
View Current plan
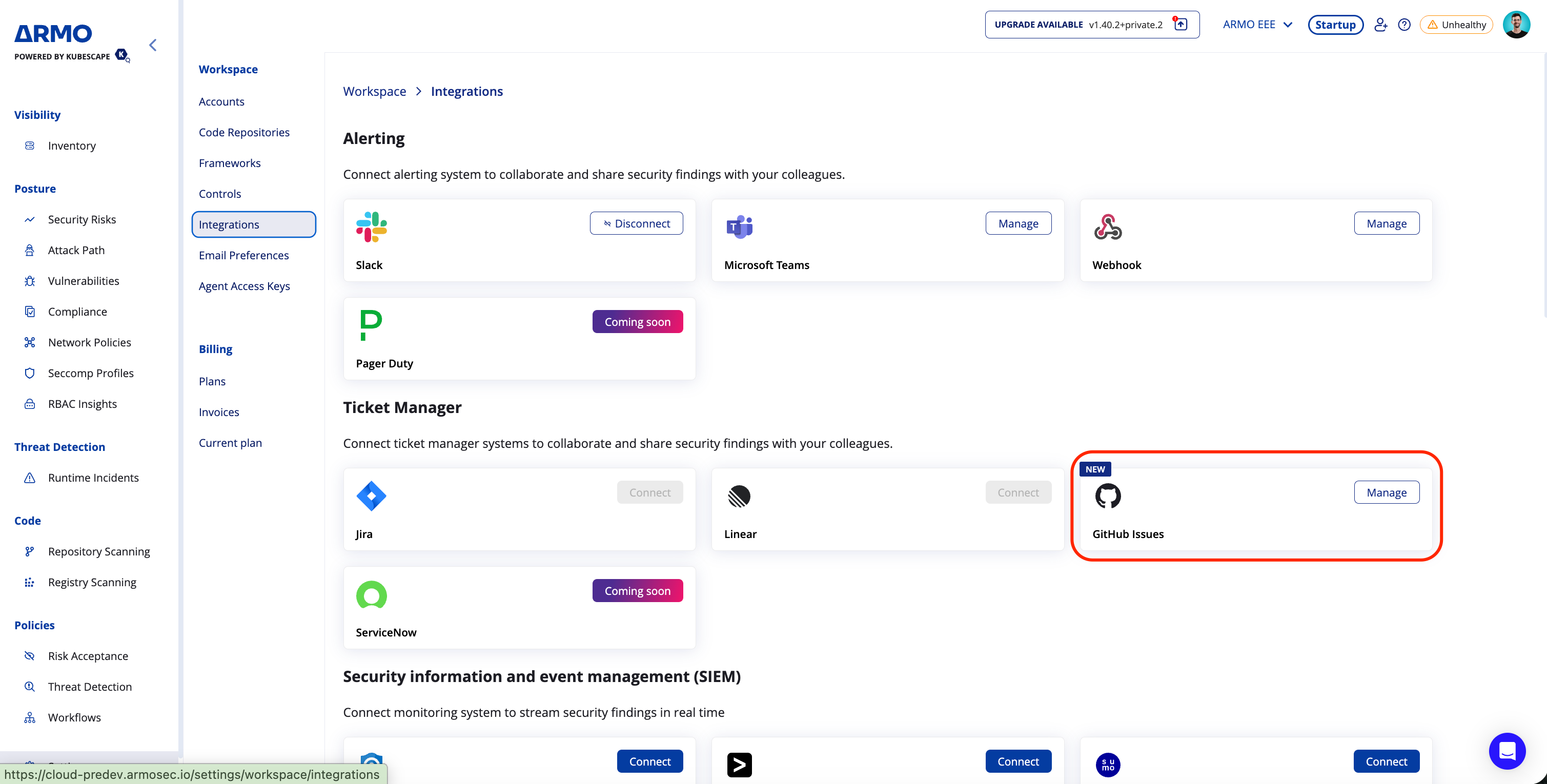(x=230, y=443)
